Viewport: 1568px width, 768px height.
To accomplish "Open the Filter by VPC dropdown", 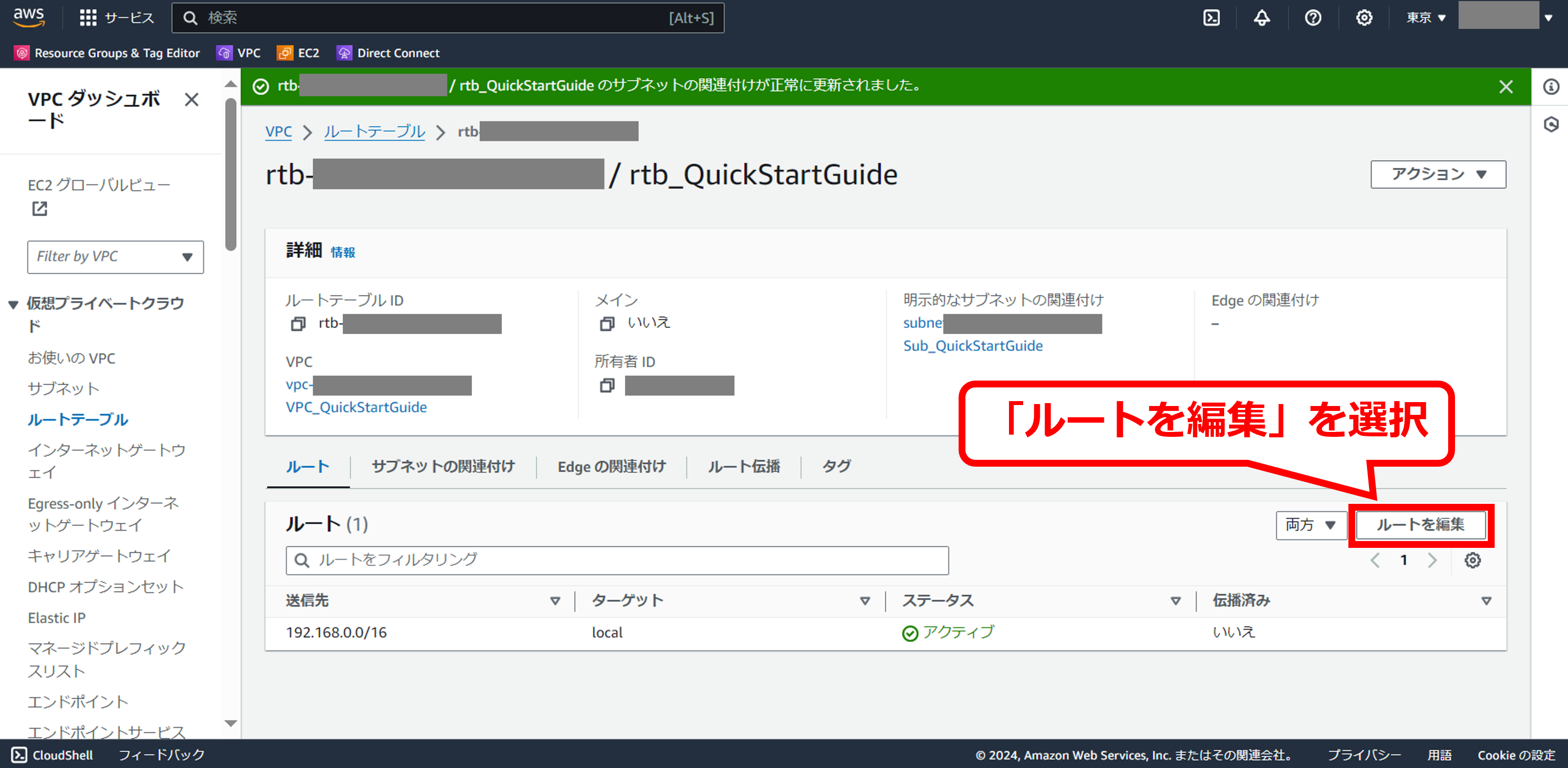I will (x=115, y=256).
